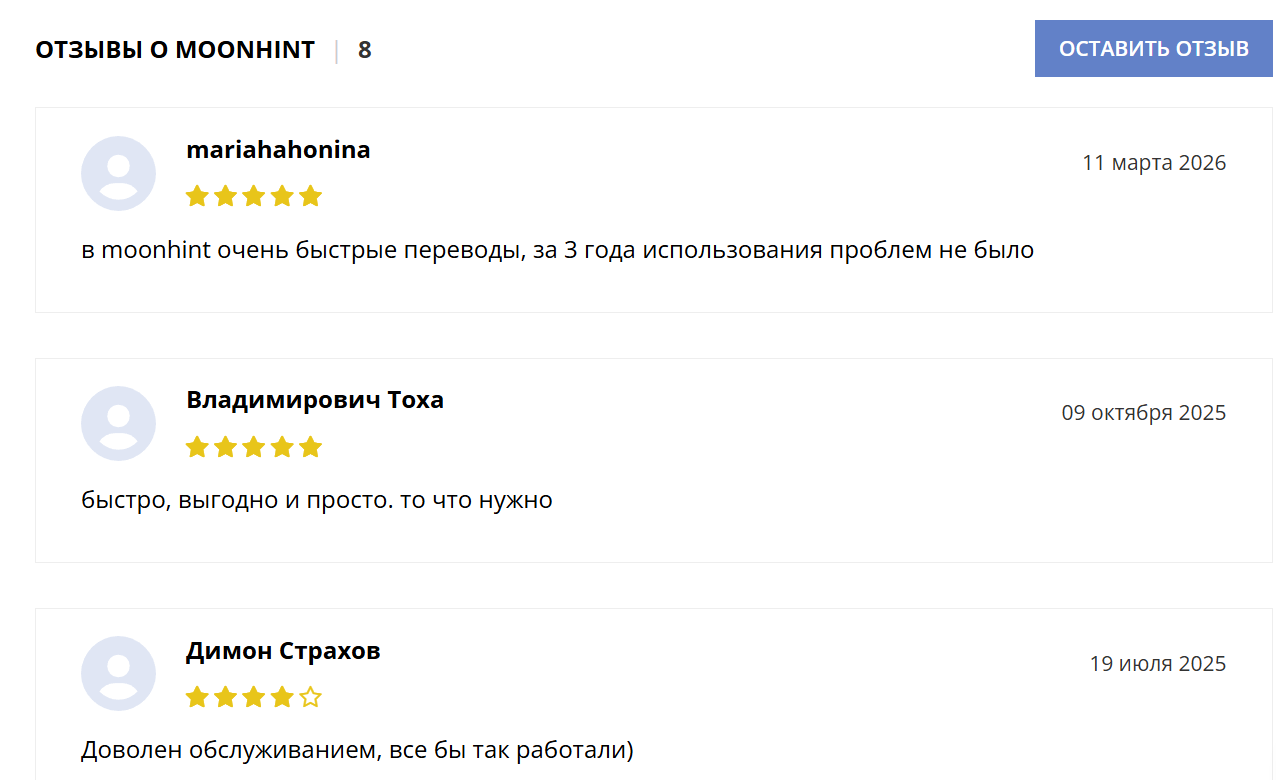Click the date '19 июля 2025'
This screenshot has height=780, width=1276.
point(1157,664)
